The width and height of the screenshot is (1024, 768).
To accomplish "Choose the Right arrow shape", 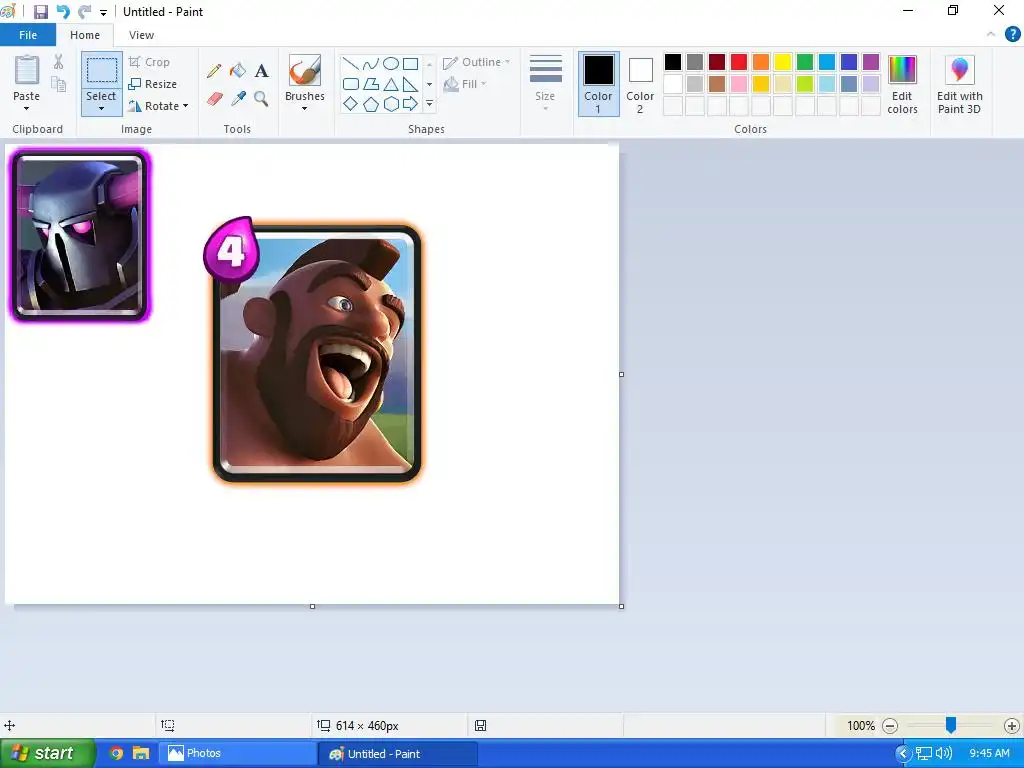I will point(410,104).
